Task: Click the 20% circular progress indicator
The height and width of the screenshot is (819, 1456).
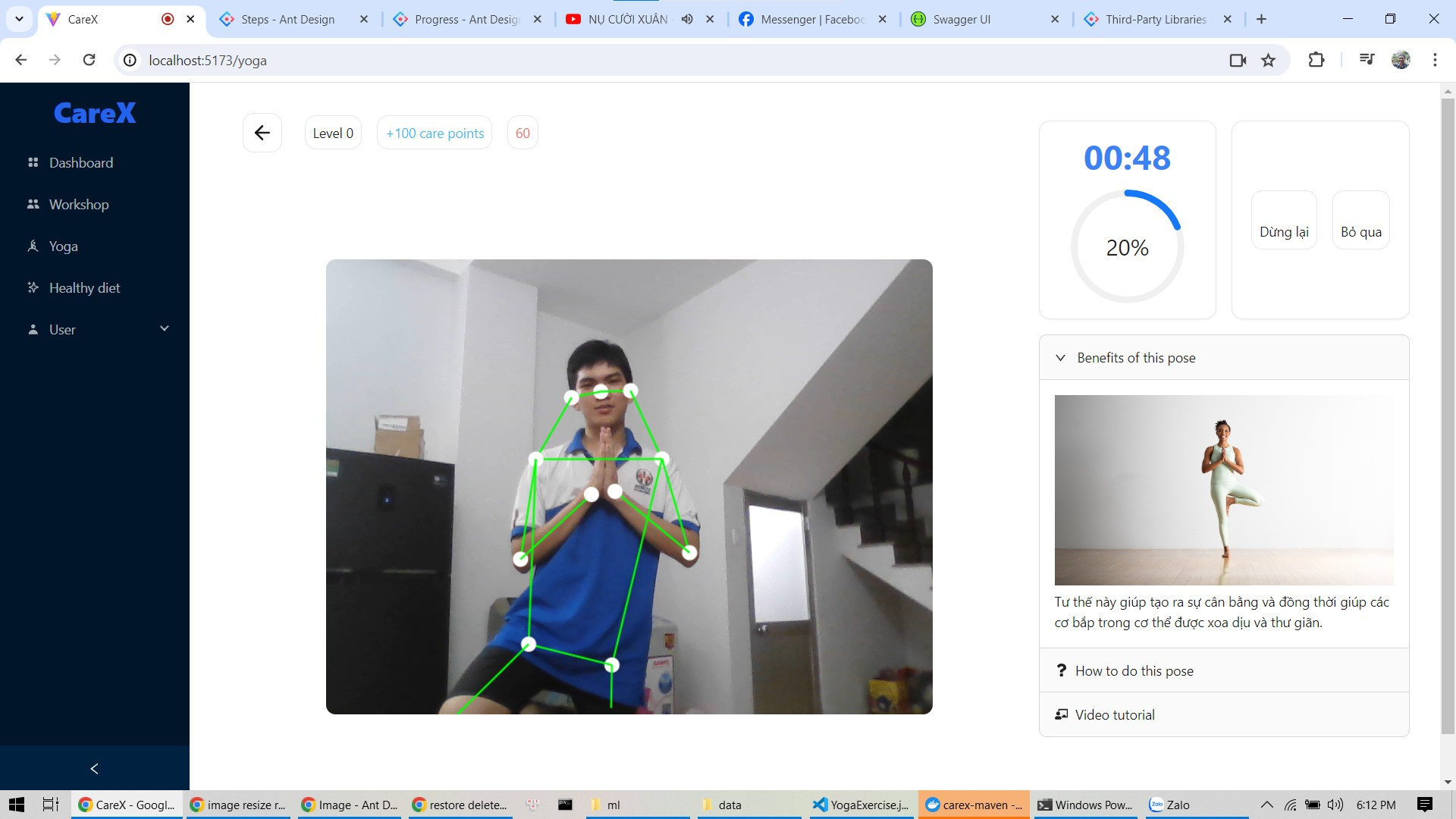Action: click(1127, 247)
